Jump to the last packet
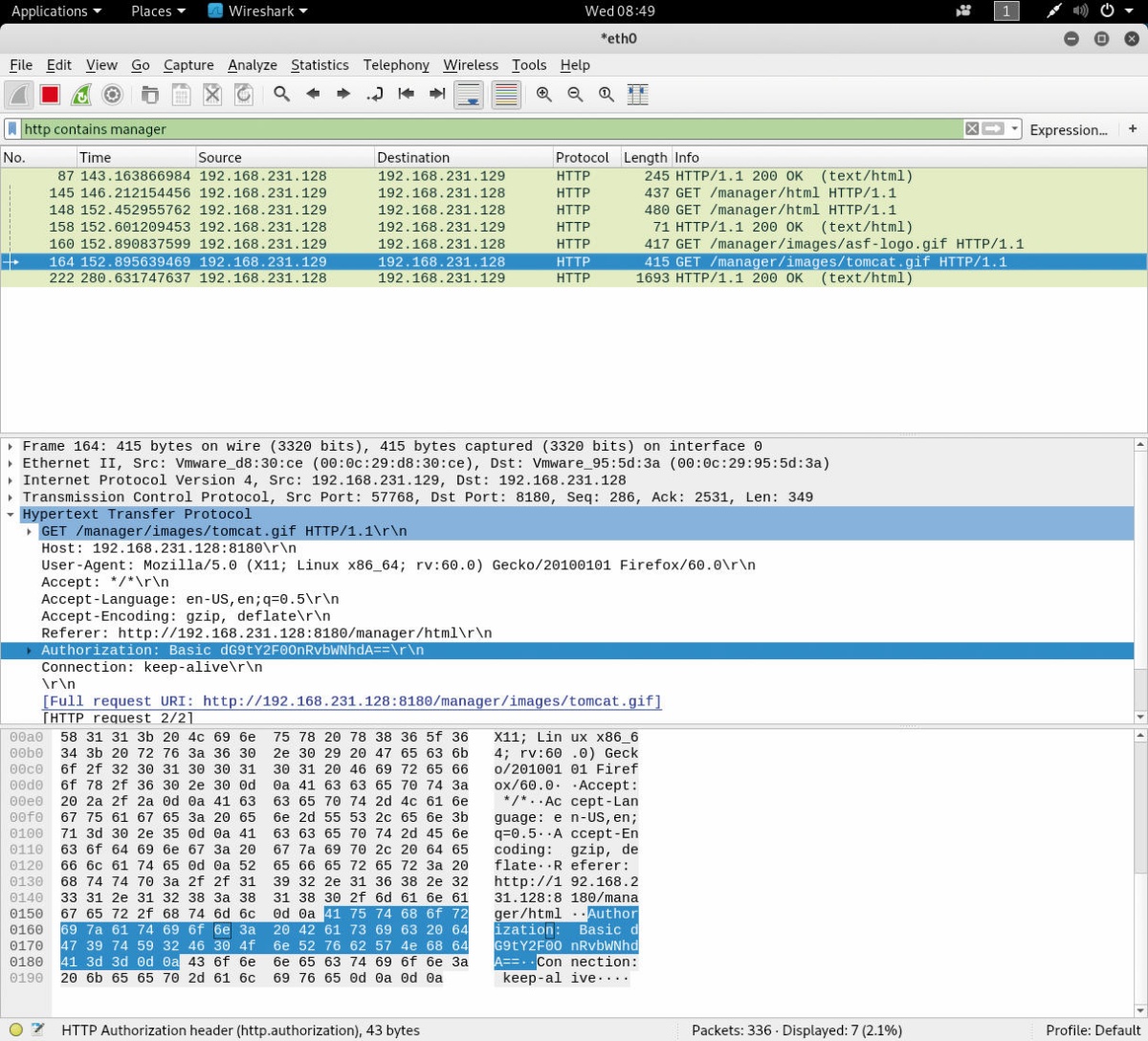 (x=437, y=94)
